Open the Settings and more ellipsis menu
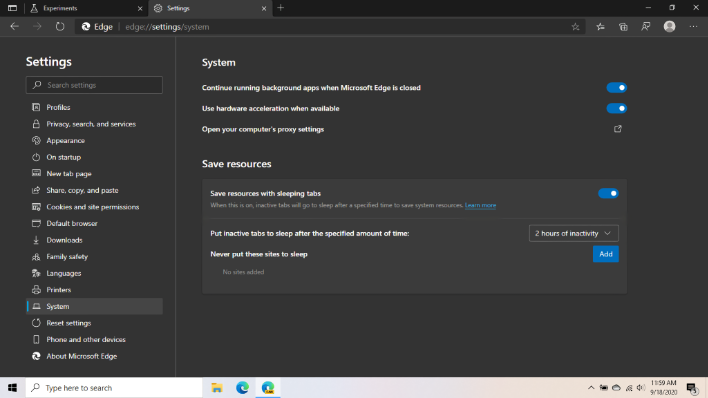 pyautogui.click(x=693, y=27)
